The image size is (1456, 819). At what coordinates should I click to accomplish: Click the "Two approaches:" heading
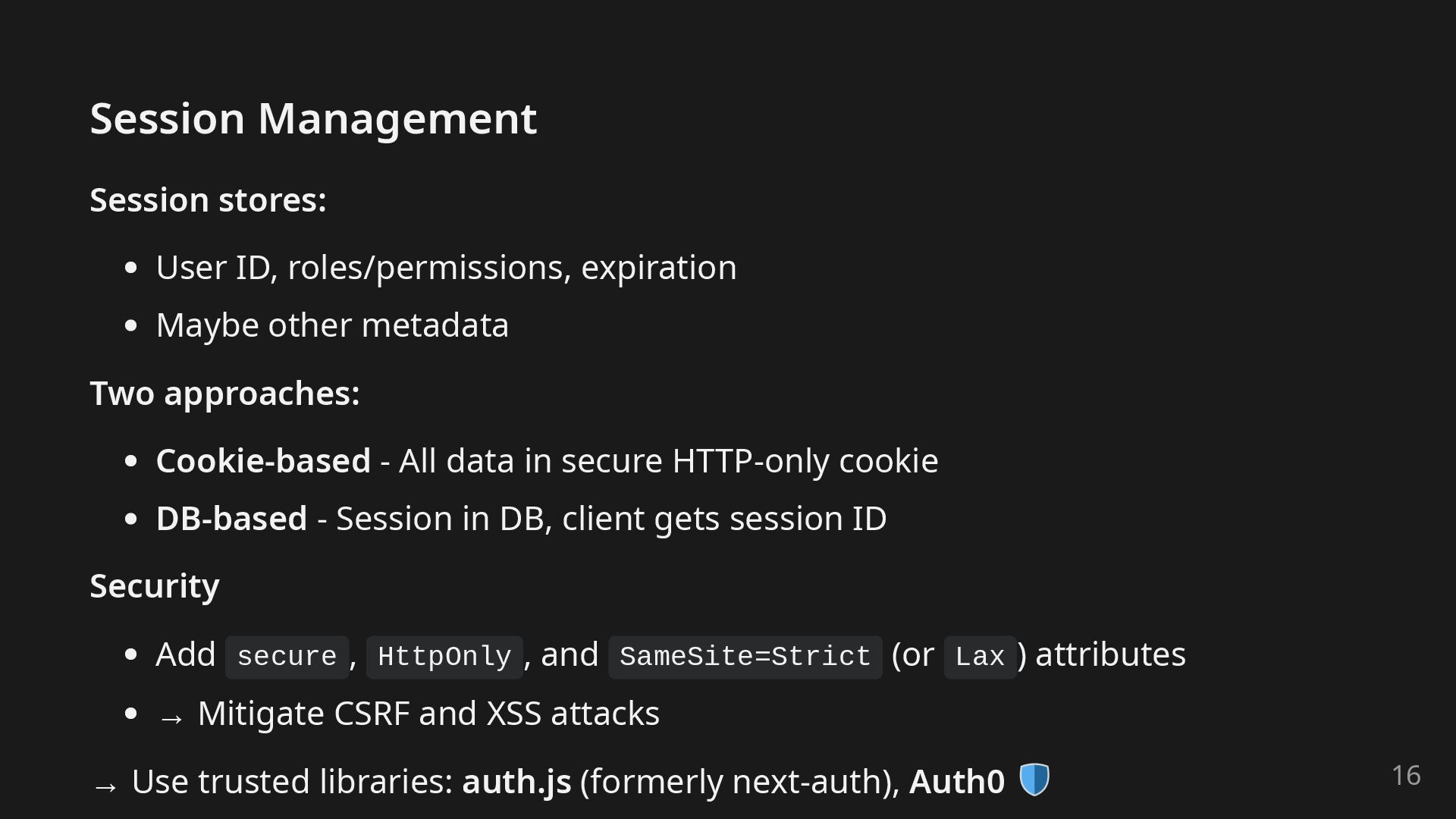[x=224, y=393]
